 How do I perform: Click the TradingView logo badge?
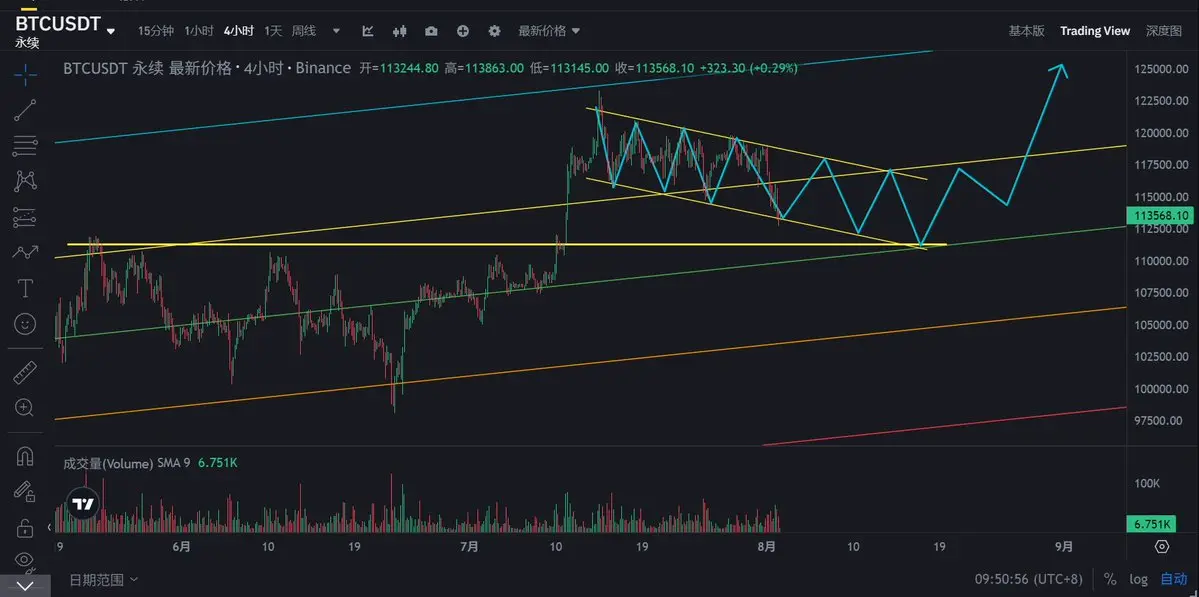tap(82, 505)
